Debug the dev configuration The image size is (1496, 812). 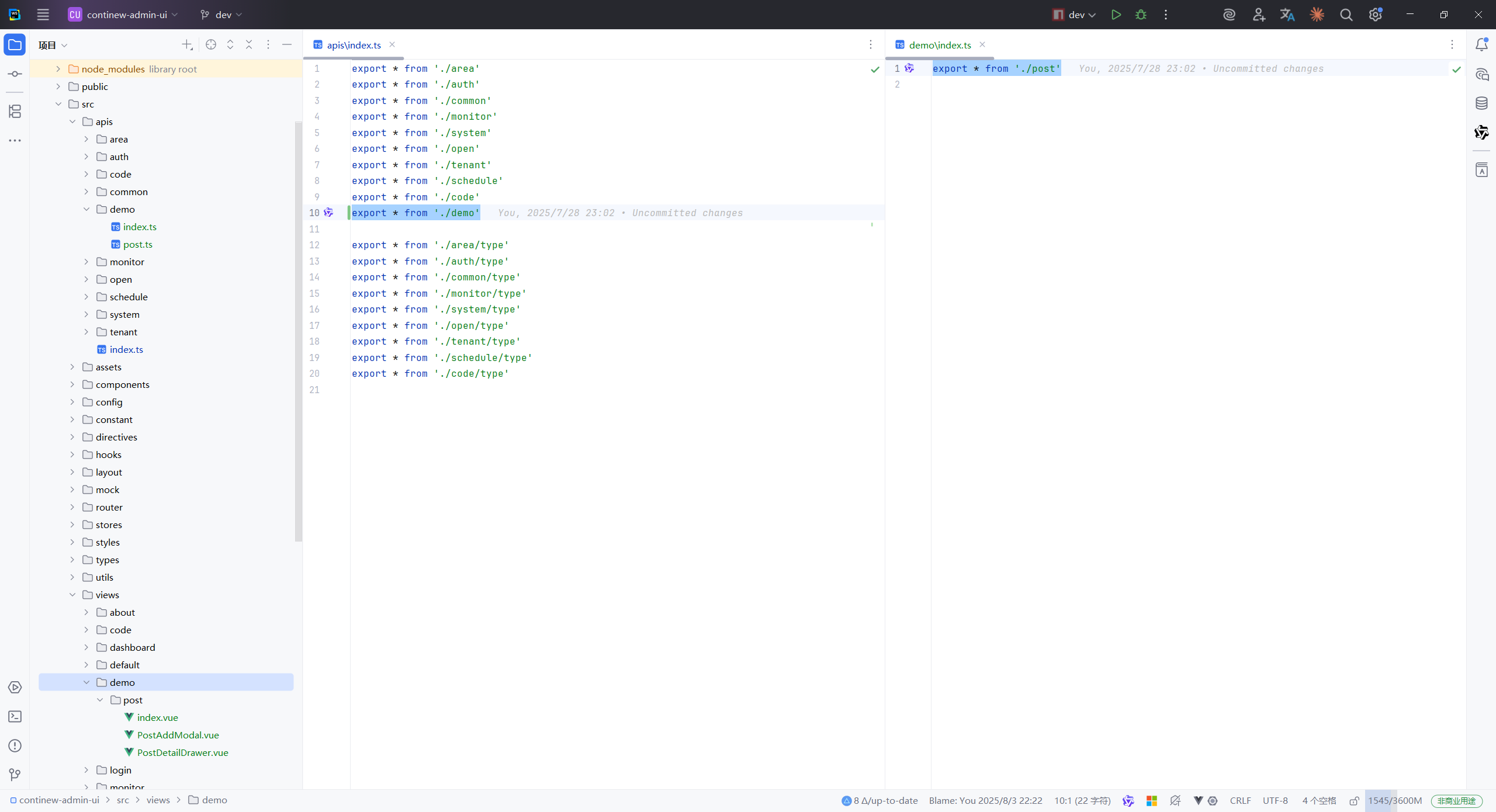pyautogui.click(x=1141, y=15)
